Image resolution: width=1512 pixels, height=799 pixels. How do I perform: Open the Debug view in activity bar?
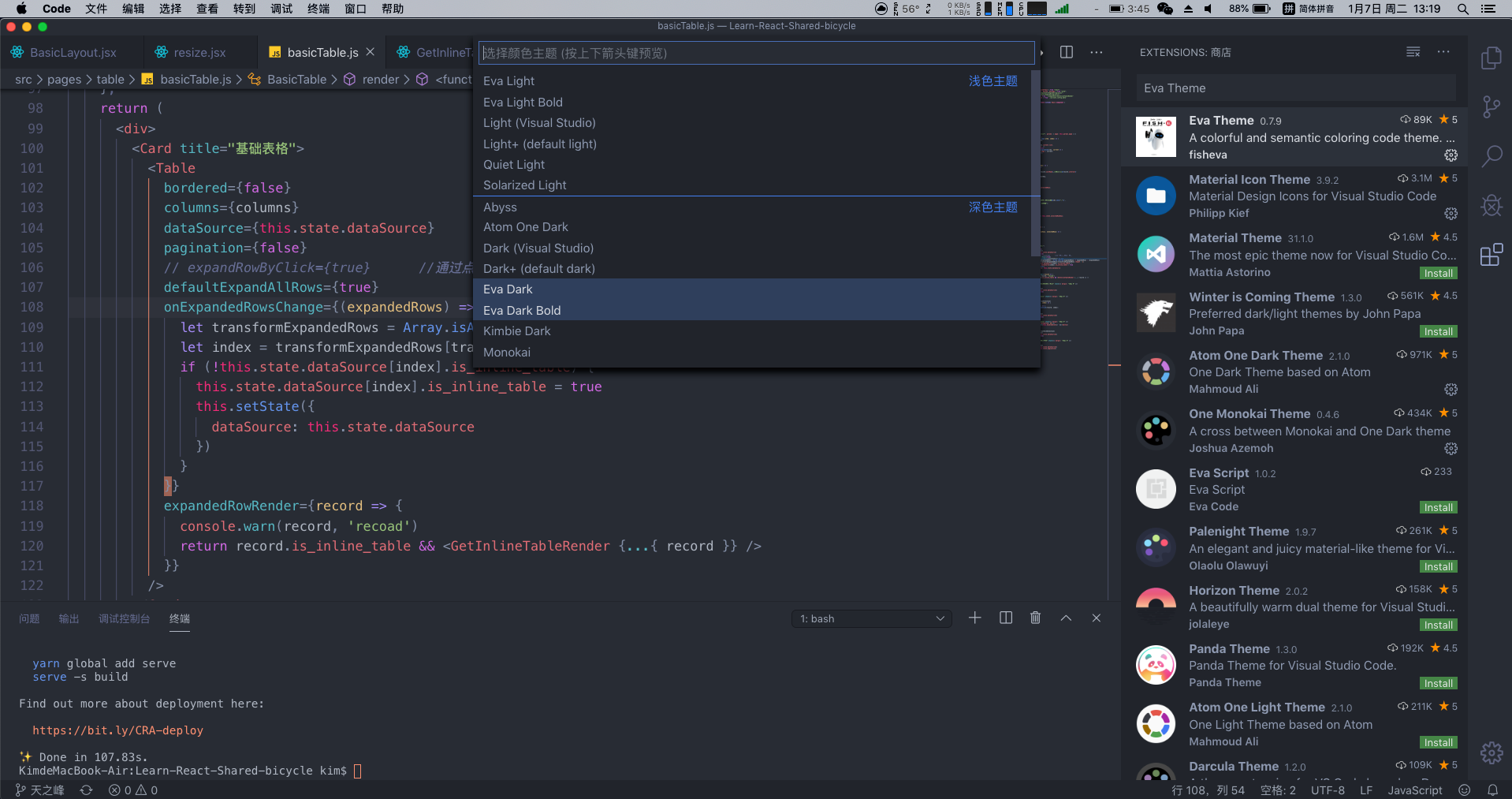[x=1491, y=205]
